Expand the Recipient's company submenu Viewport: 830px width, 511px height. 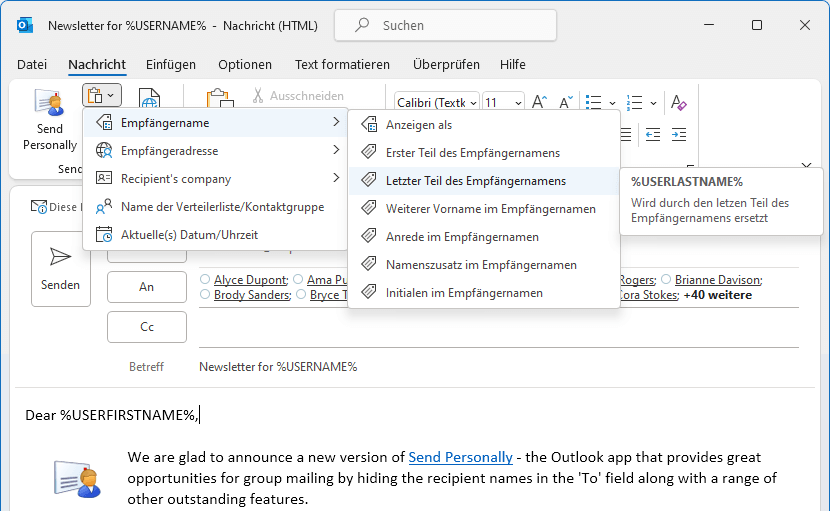tap(215, 179)
